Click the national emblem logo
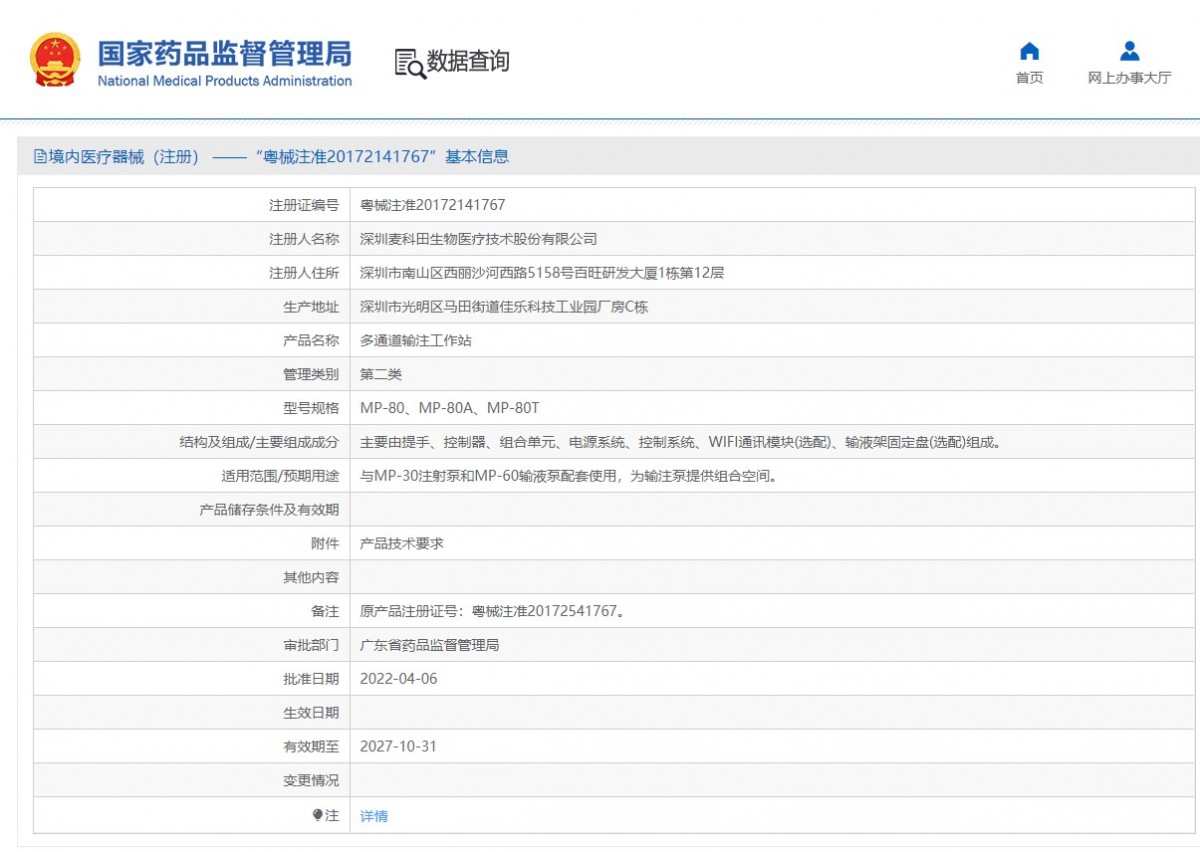The image size is (1200, 852). point(55,60)
